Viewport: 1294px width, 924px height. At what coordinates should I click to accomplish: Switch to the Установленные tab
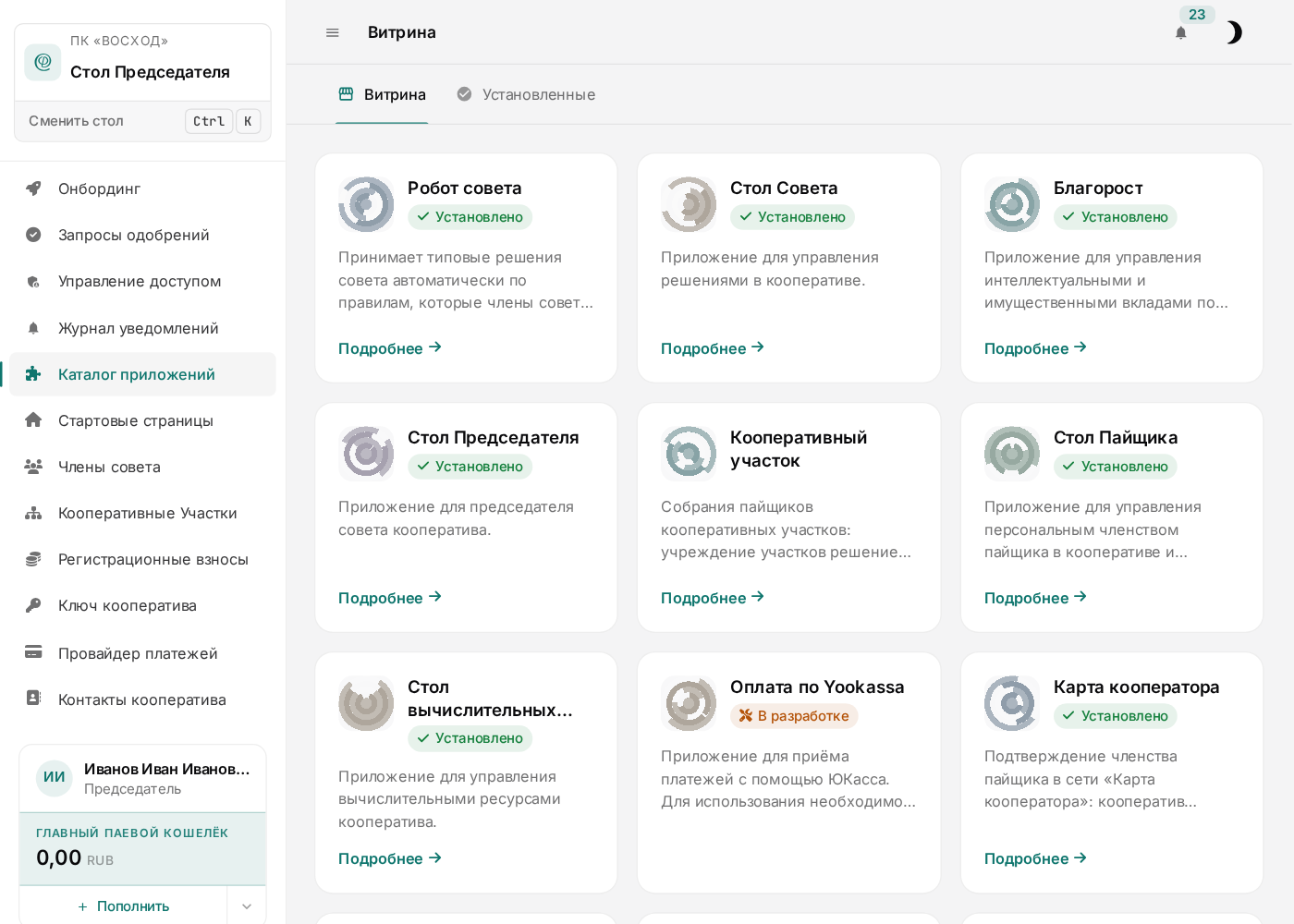(526, 94)
